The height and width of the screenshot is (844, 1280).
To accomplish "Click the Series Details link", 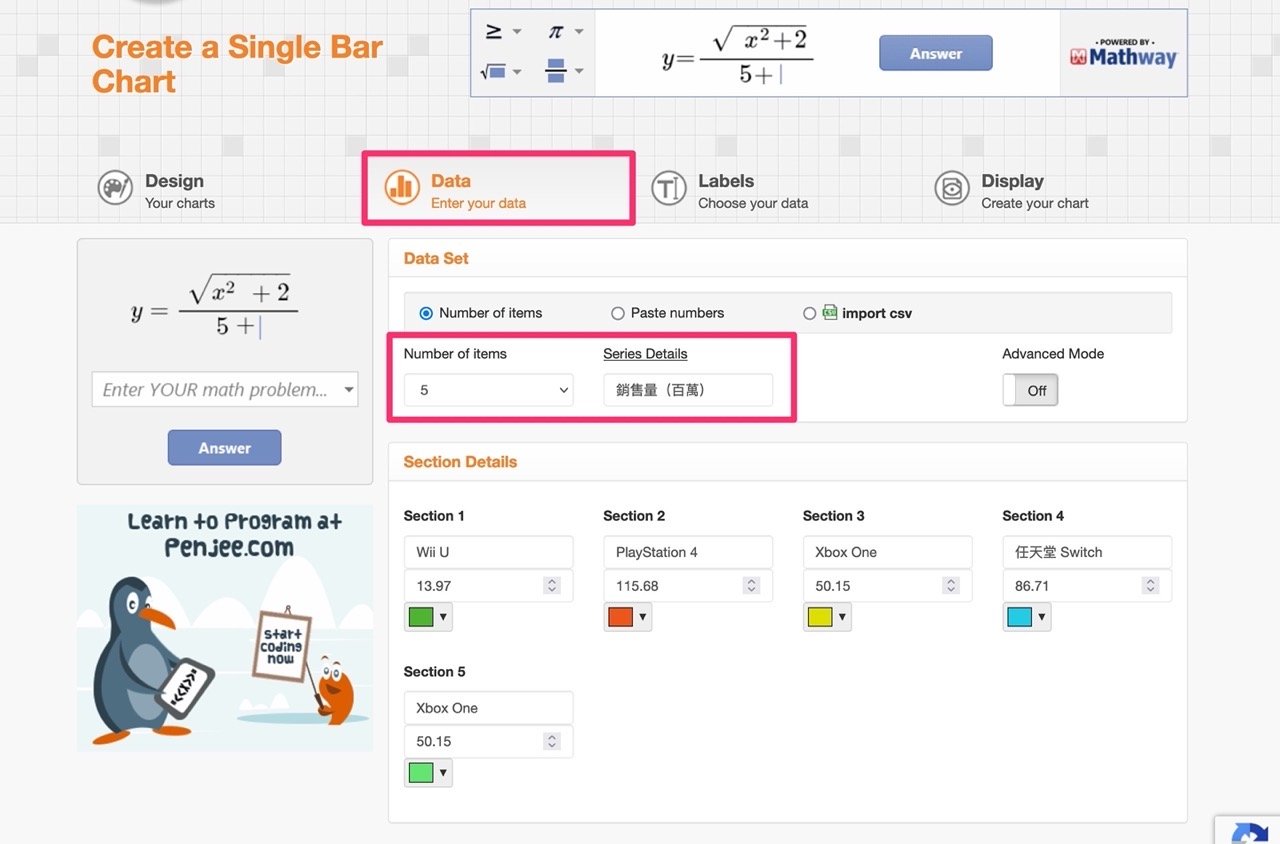I will (645, 354).
